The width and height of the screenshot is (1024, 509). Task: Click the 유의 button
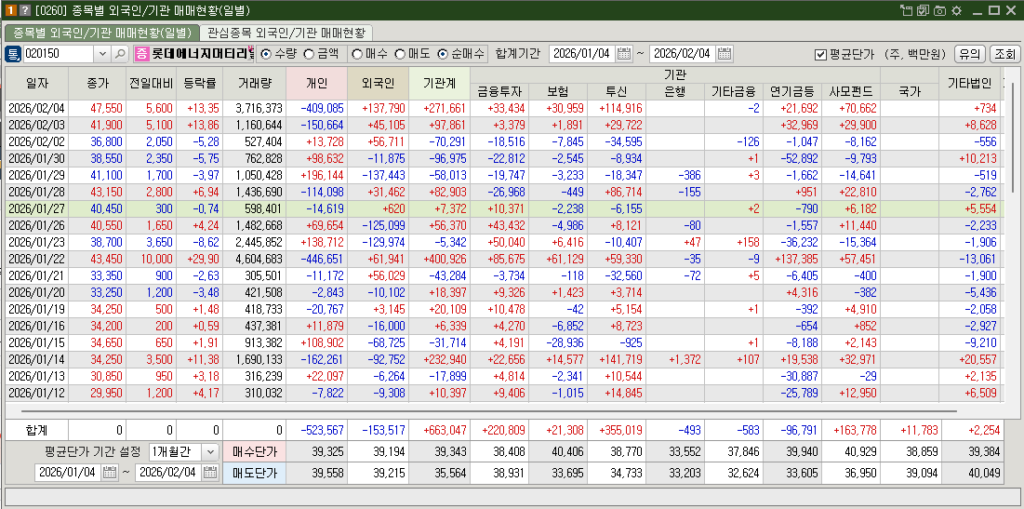click(x=970, y=54)
